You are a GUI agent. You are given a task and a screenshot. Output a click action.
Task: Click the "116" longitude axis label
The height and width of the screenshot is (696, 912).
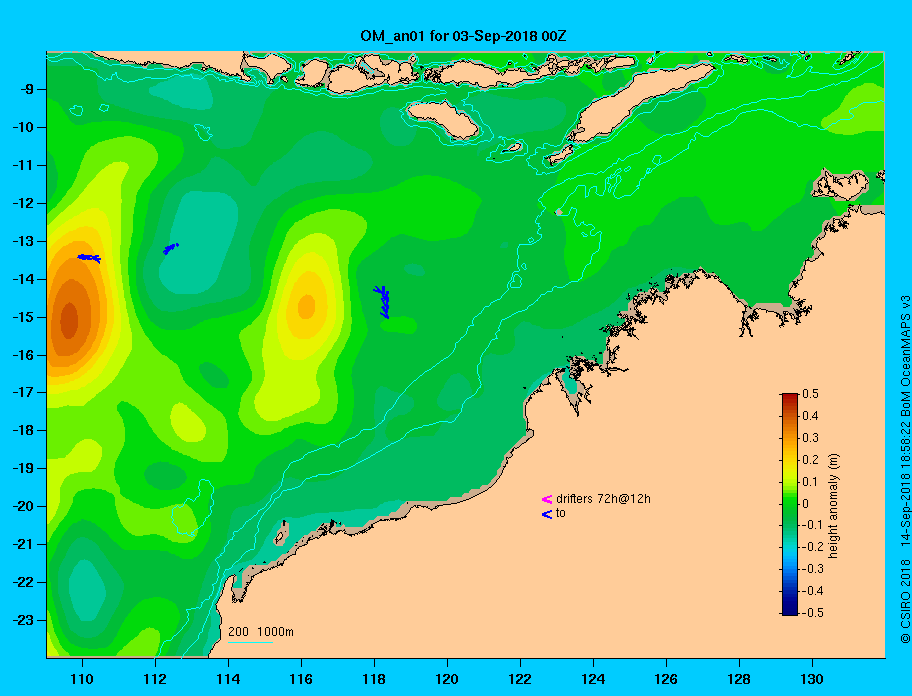[301, 679]
